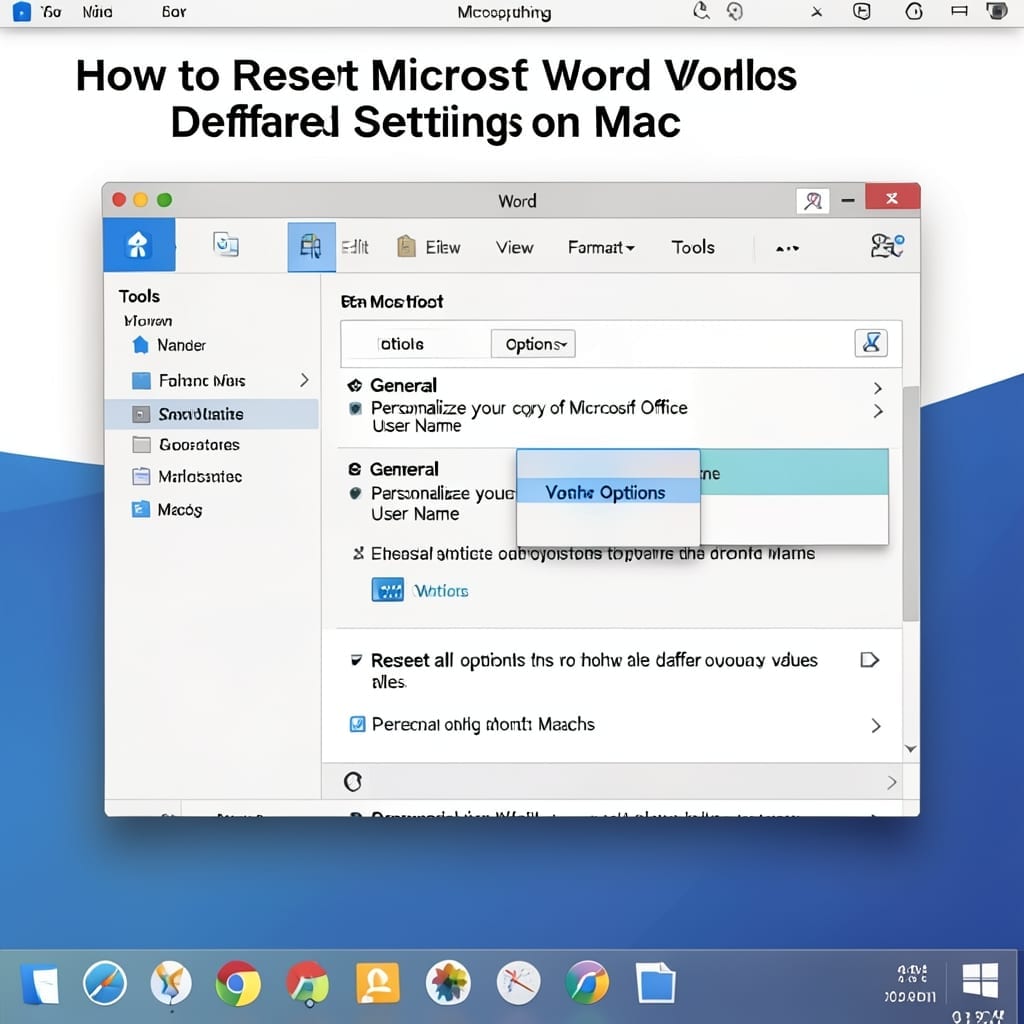Open the Options dropdown button
Image resolution: width=1024 pixels, height=1024 pixels.
point(533,344)
